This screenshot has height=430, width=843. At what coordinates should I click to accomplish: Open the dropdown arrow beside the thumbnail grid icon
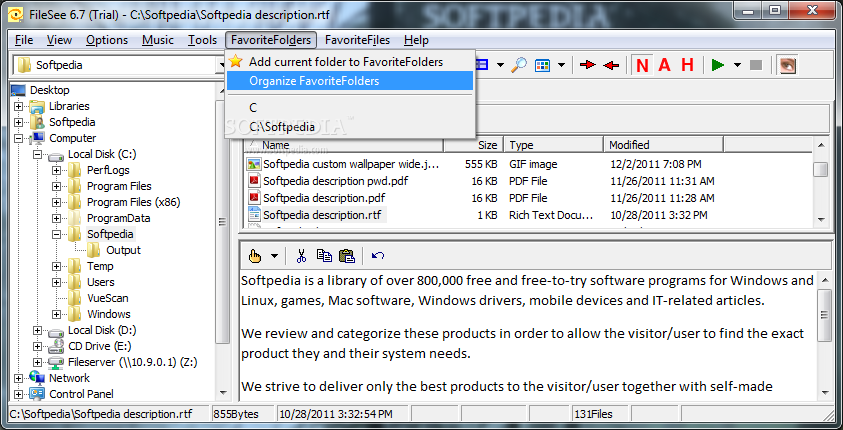[x=561, y=65]
